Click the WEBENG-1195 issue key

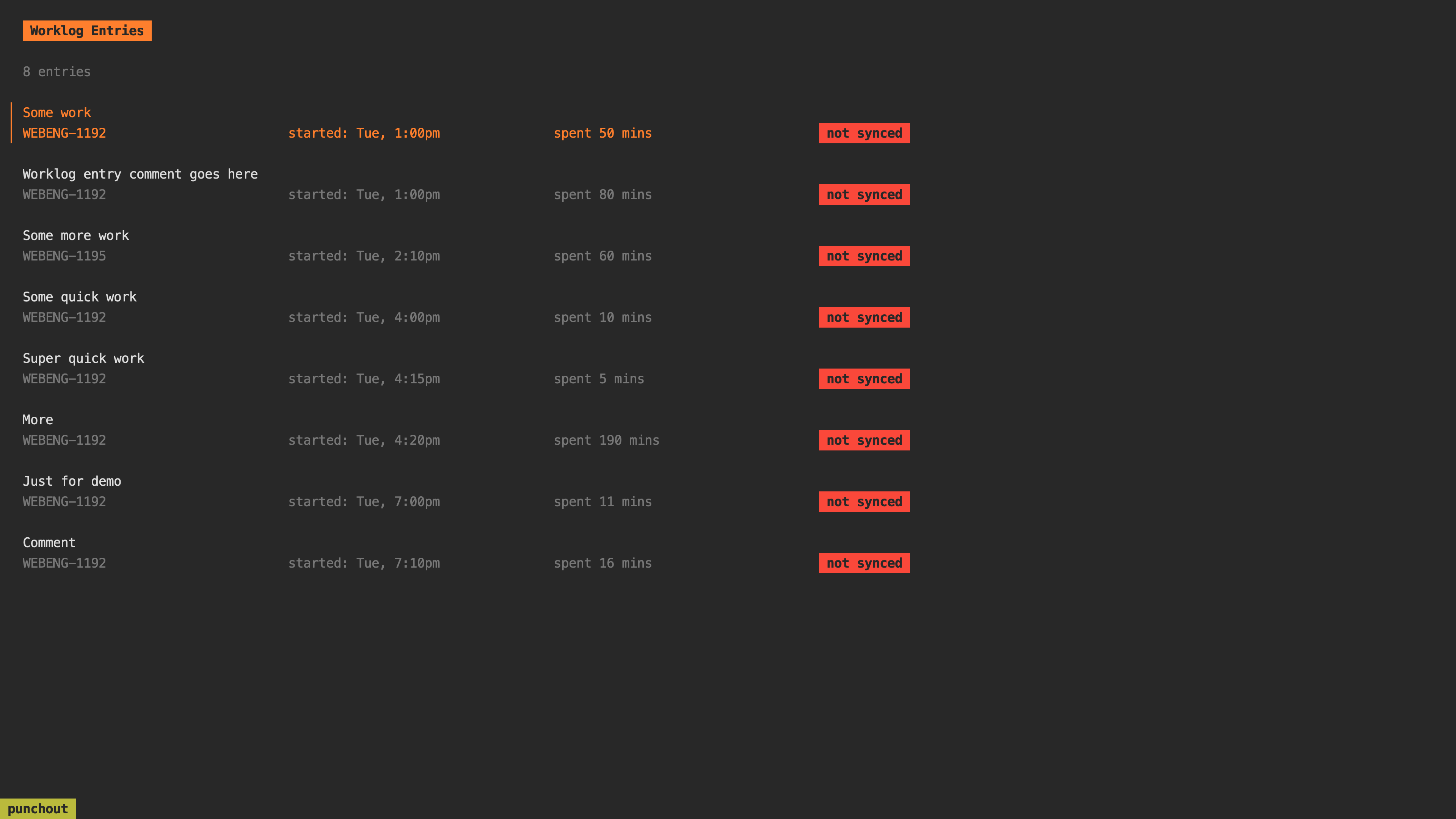pyautogui.click(x=64, y=256)
